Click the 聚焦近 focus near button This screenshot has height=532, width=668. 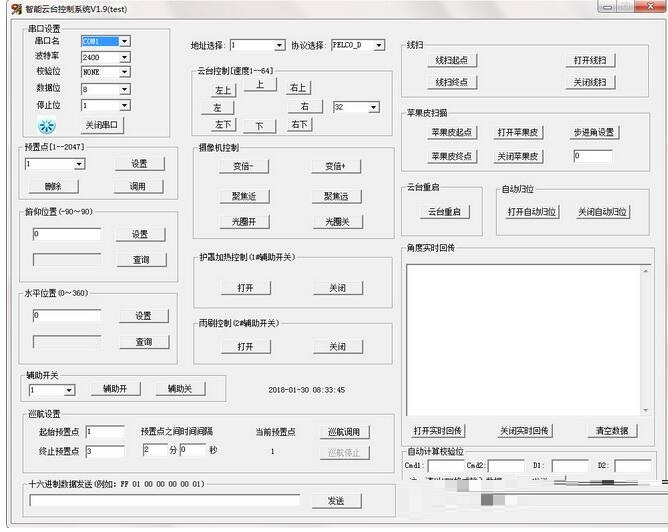coord(244,196)
